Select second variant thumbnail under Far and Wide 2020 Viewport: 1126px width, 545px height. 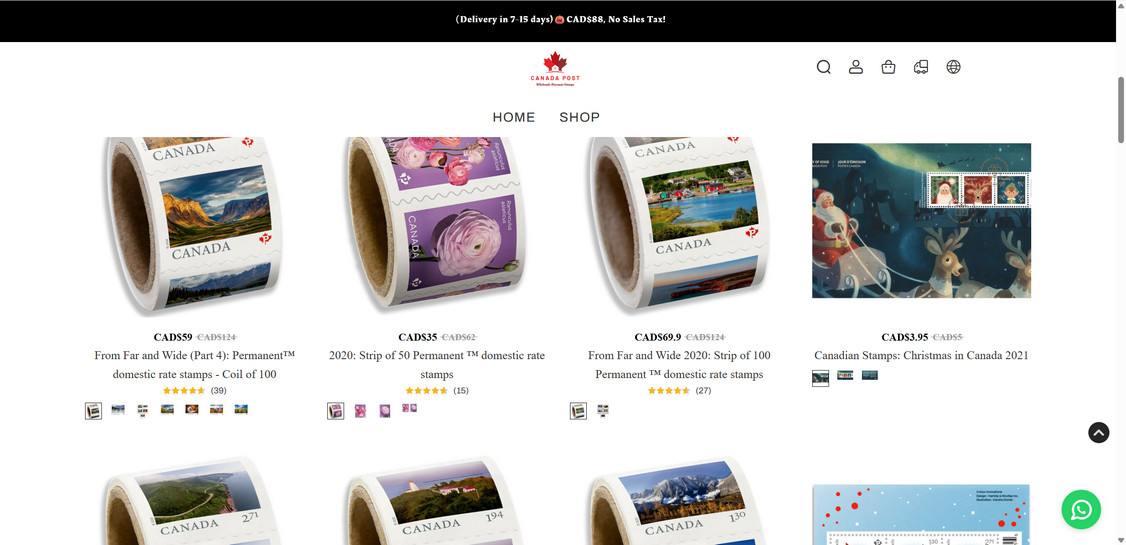coord(602,410)
